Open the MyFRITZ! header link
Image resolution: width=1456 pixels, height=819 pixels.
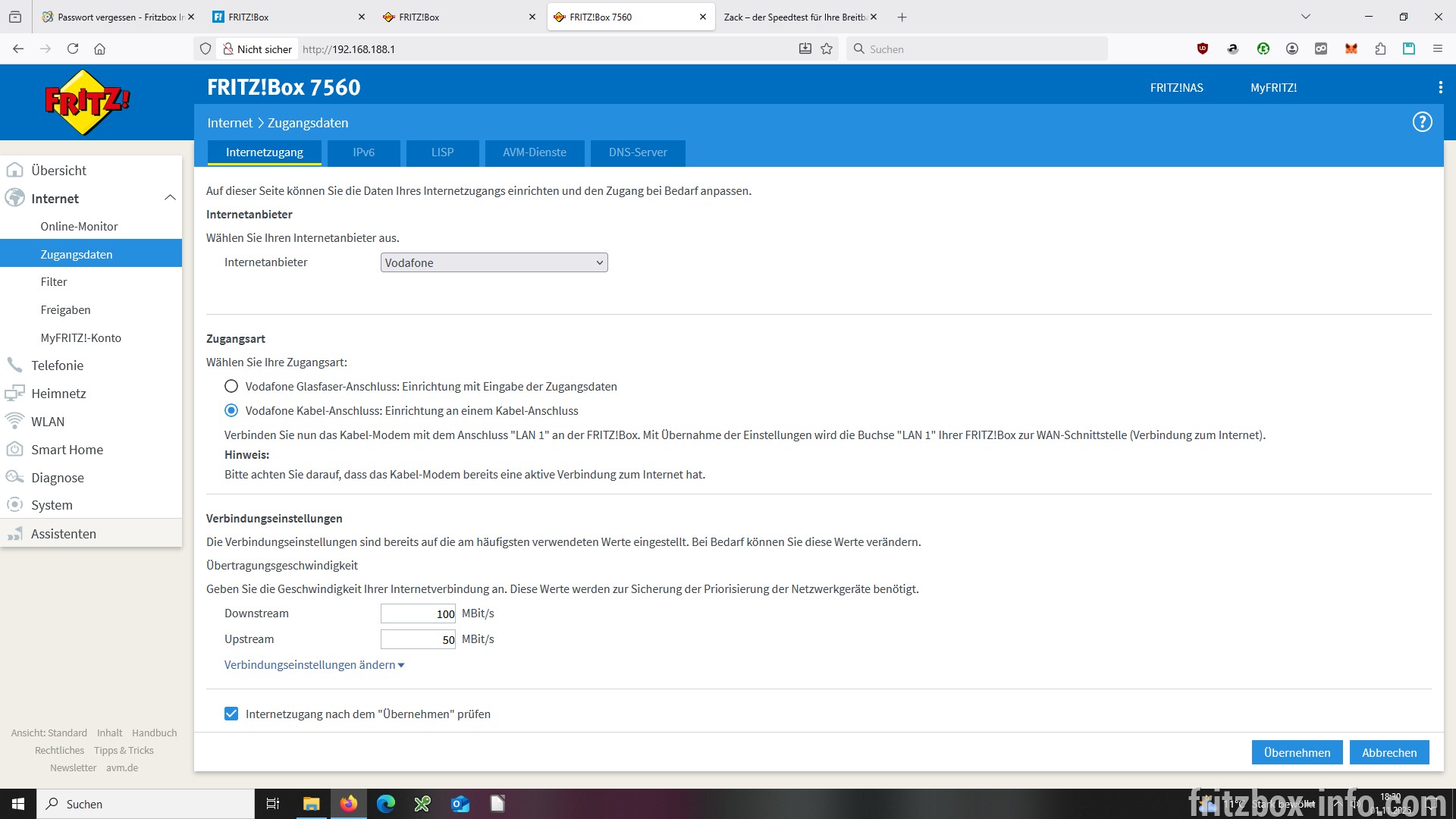[x=1273, y=88]
